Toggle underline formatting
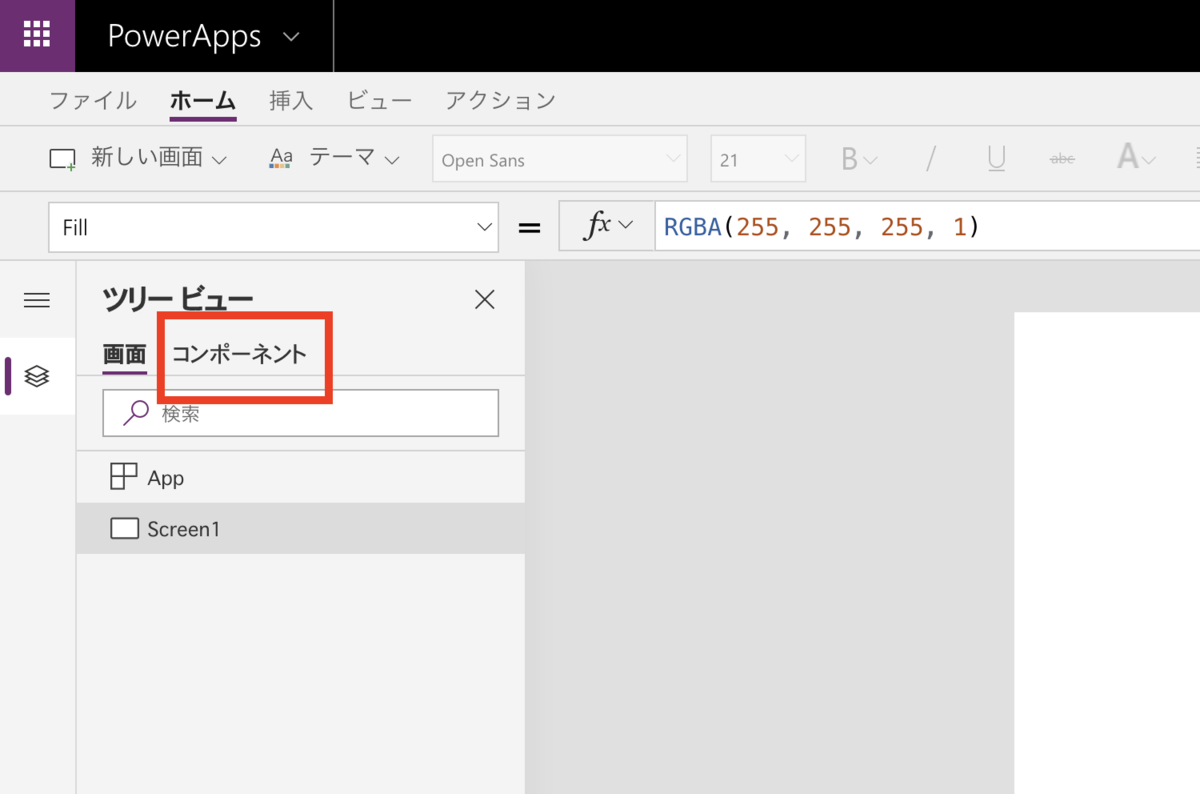The image size is (1200, 794). click(x=996, y=159)
